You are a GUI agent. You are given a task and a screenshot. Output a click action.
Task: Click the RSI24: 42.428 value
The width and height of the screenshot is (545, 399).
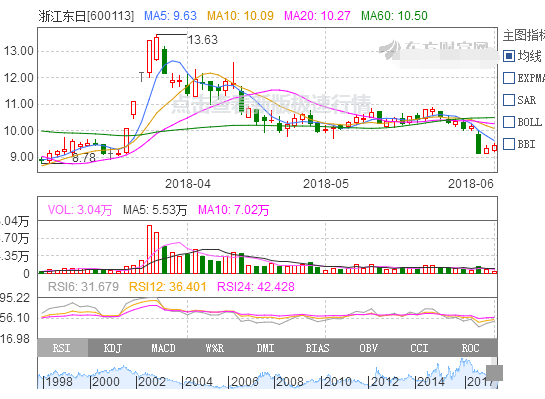pyautogui.click(x=256, y=287)
